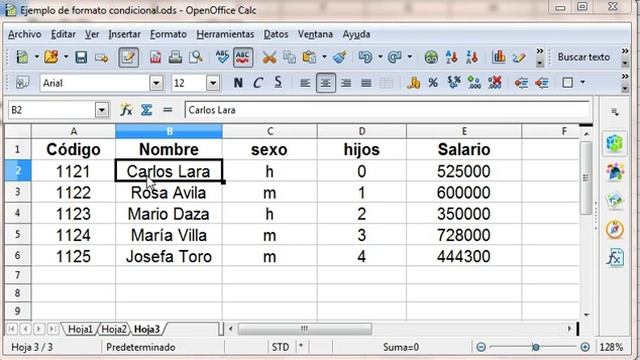Zoom out with minus button

pyautogui.click(x=481, y=347)
